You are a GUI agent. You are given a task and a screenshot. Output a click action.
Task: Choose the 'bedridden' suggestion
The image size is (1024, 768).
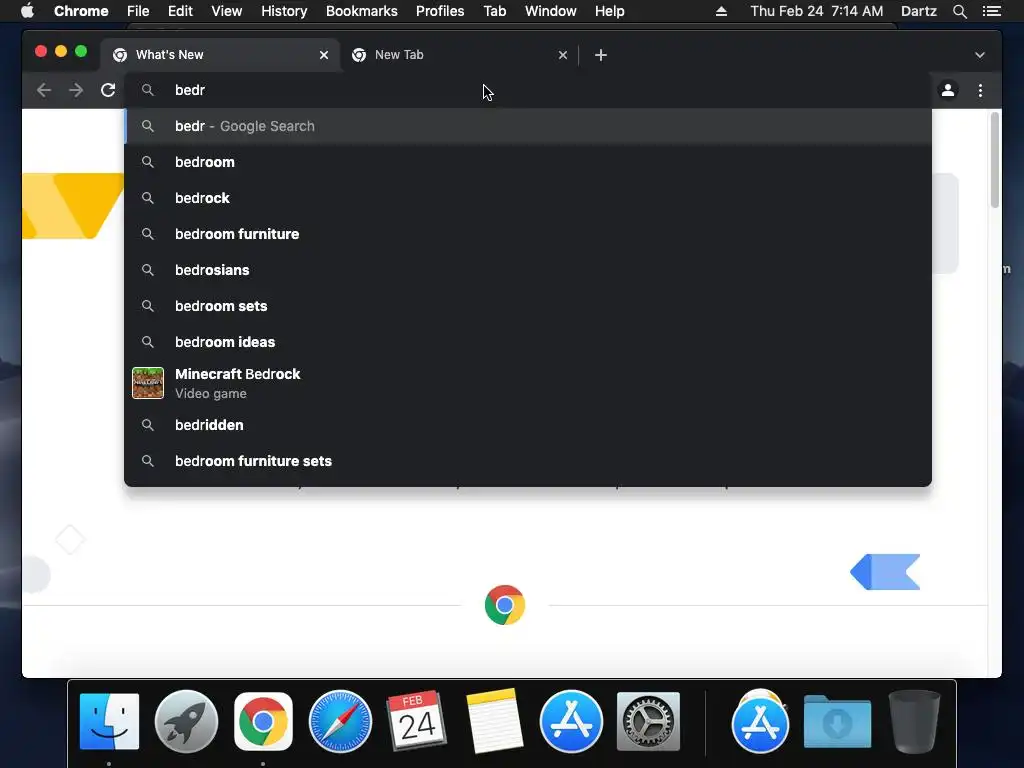coord(528,425)
